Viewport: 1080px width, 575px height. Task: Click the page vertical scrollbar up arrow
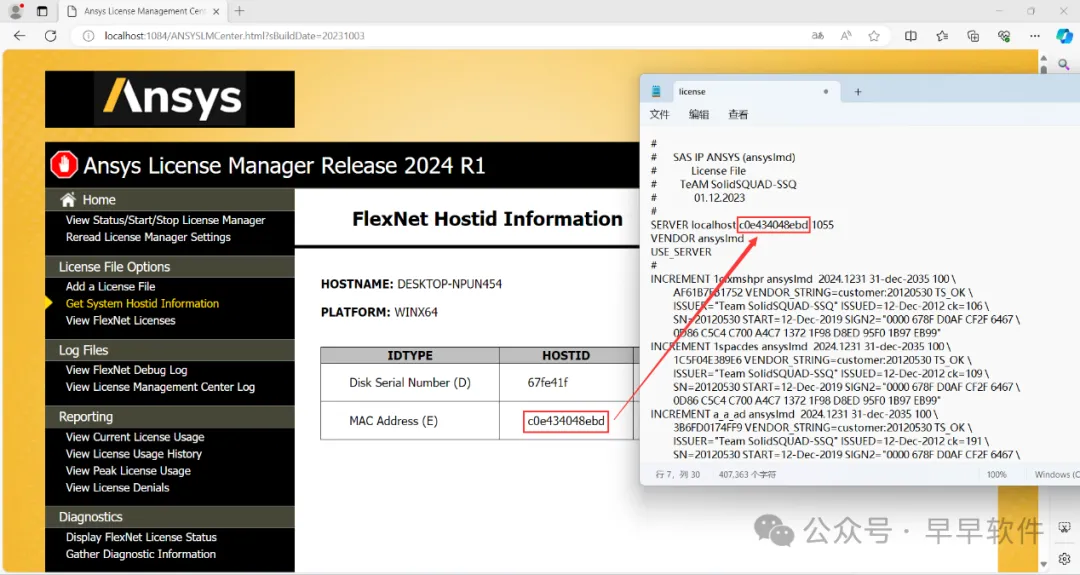1043,58
